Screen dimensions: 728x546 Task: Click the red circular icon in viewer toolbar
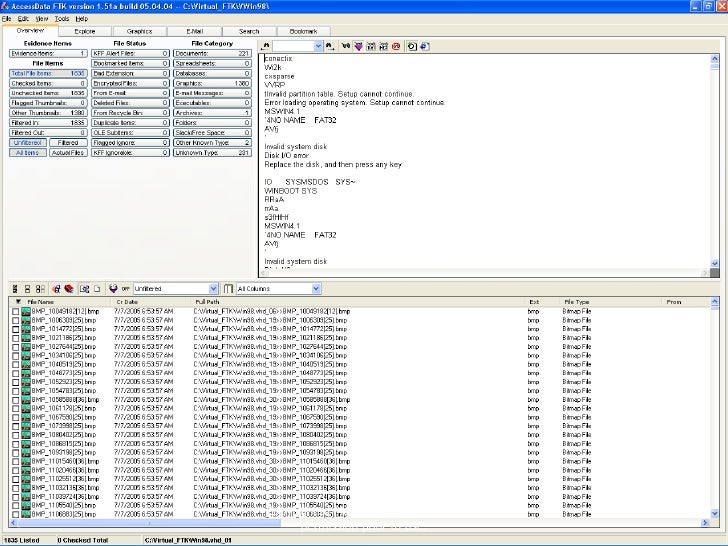click(396, 46)
